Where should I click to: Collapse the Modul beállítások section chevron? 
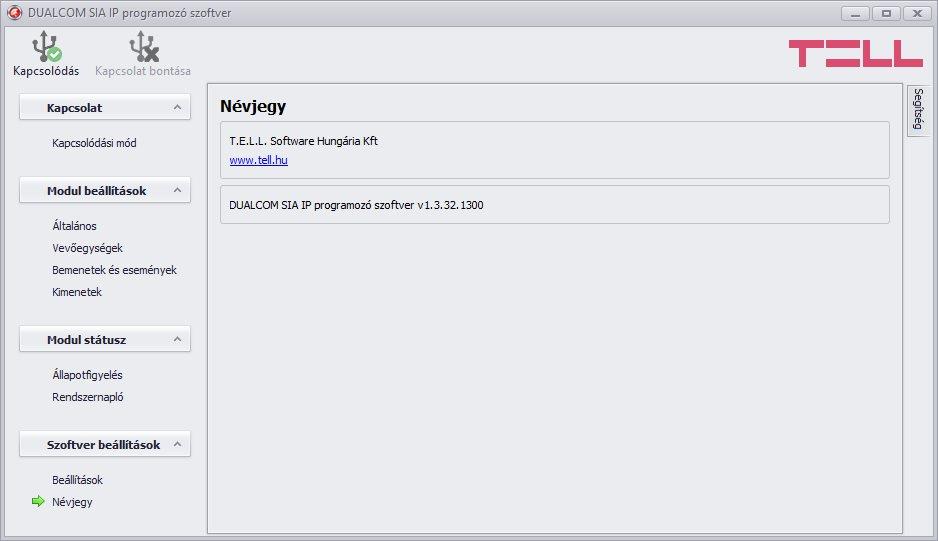pyautogui.click(x=177, y=190)
